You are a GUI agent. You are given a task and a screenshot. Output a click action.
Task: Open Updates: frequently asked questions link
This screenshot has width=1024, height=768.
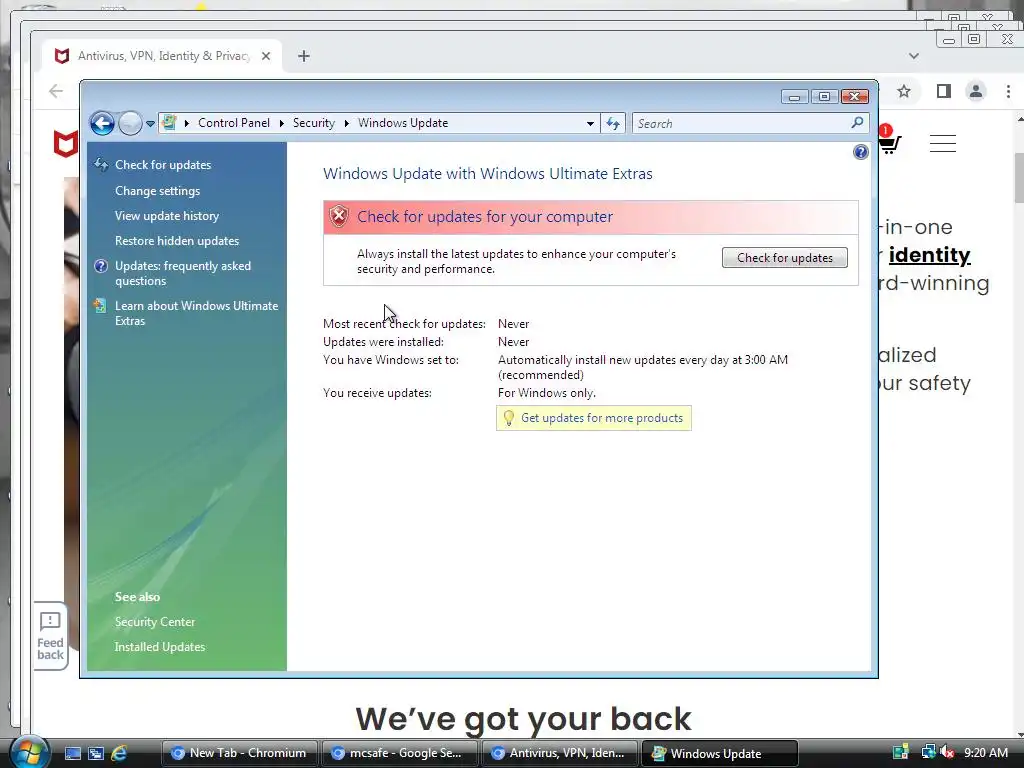click(183, 273)
